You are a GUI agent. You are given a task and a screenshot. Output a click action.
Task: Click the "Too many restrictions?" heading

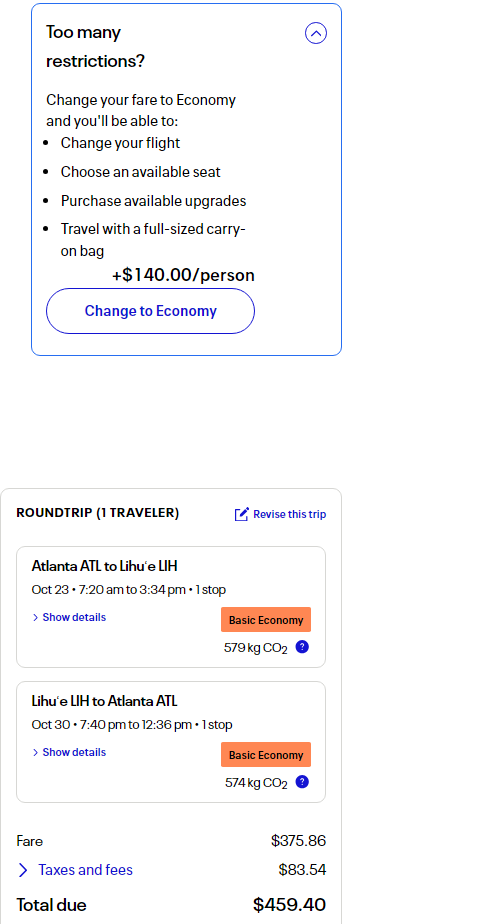[96, 47]
